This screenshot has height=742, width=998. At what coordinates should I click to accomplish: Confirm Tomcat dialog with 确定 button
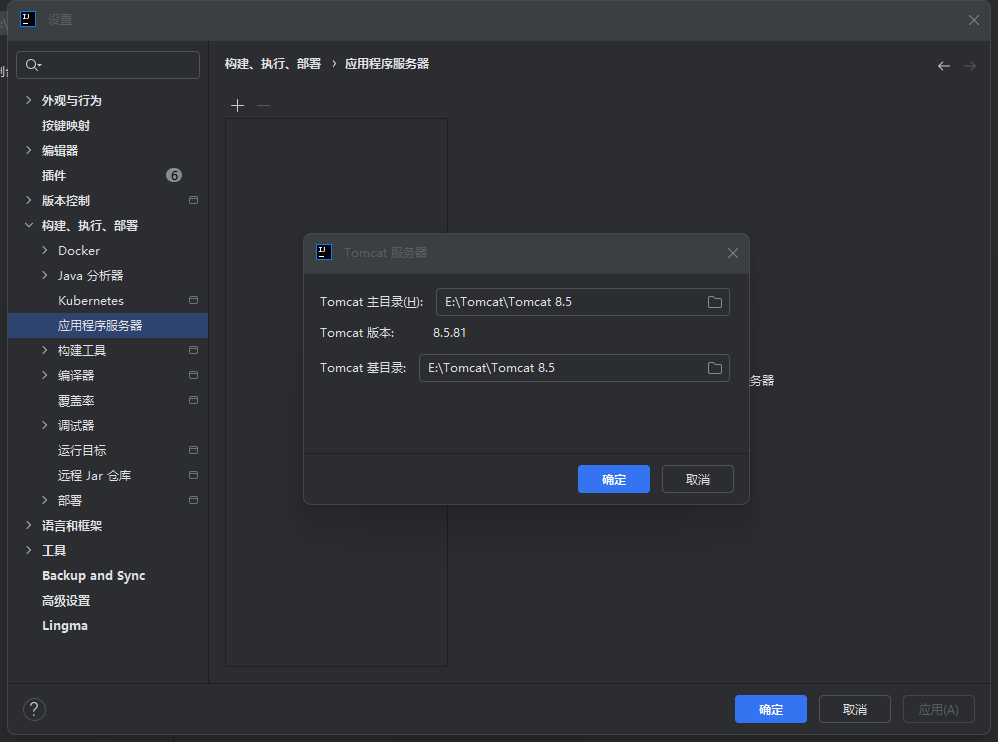tap(613, 479)
